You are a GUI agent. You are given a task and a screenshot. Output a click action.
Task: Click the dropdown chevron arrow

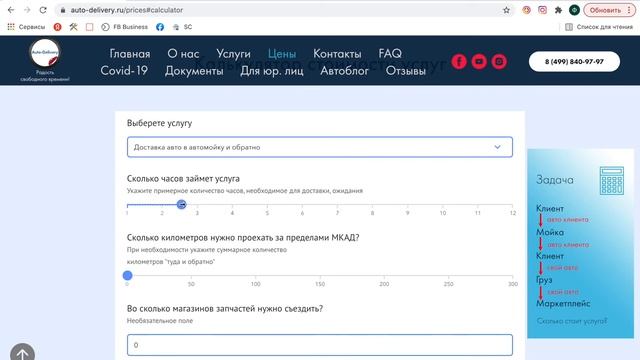(497, 147)
